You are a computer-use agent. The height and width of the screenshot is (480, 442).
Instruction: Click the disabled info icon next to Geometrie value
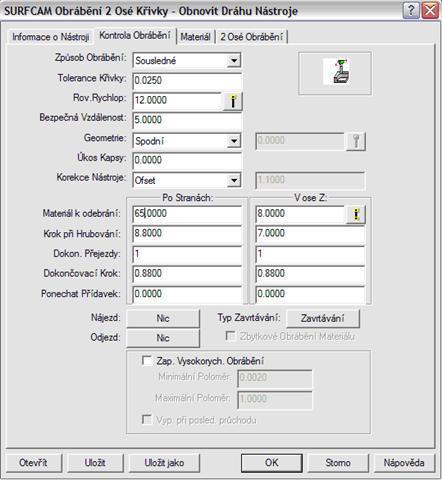coord(356,141)
